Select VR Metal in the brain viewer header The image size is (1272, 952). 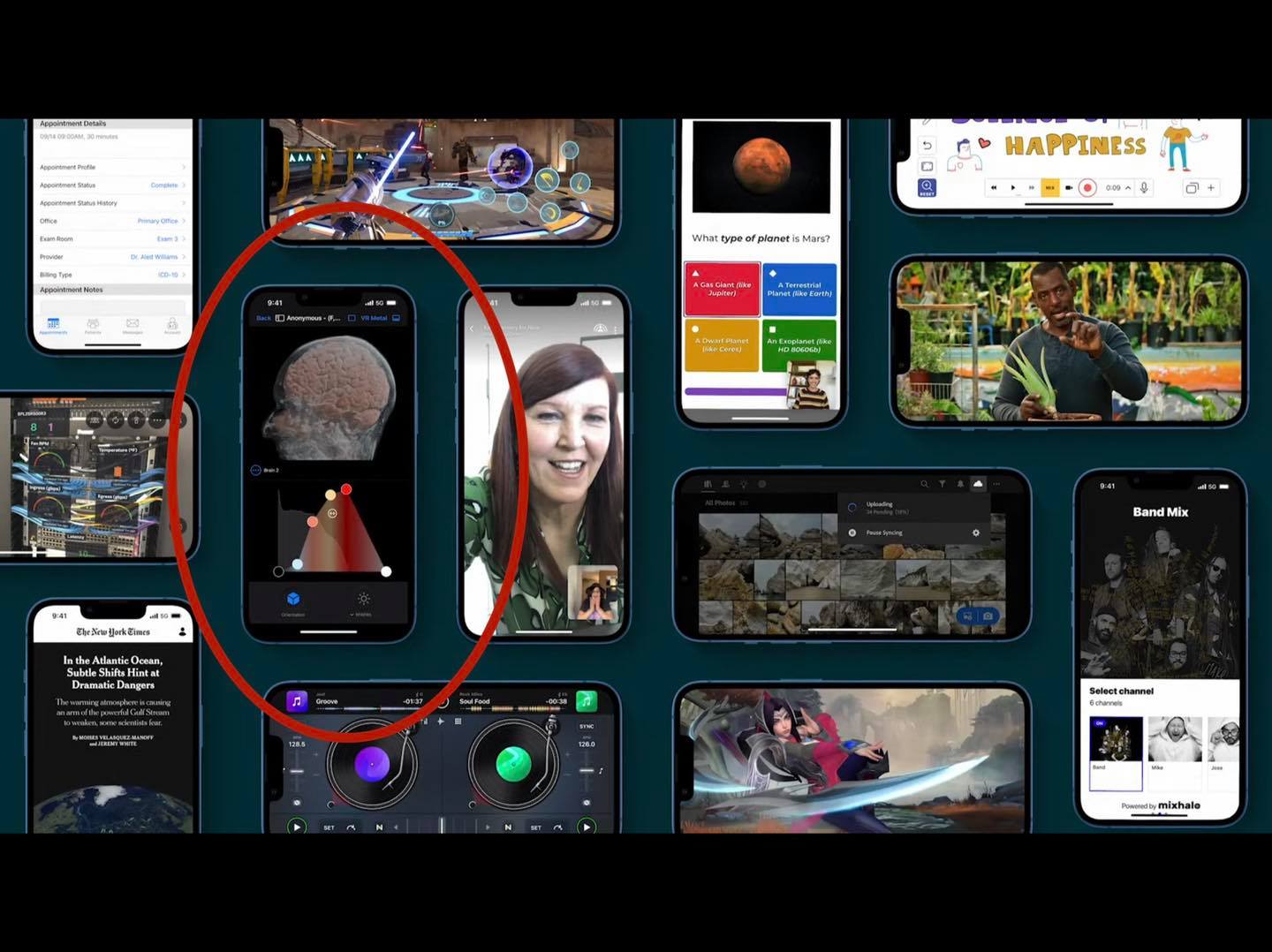click(374, 318)
